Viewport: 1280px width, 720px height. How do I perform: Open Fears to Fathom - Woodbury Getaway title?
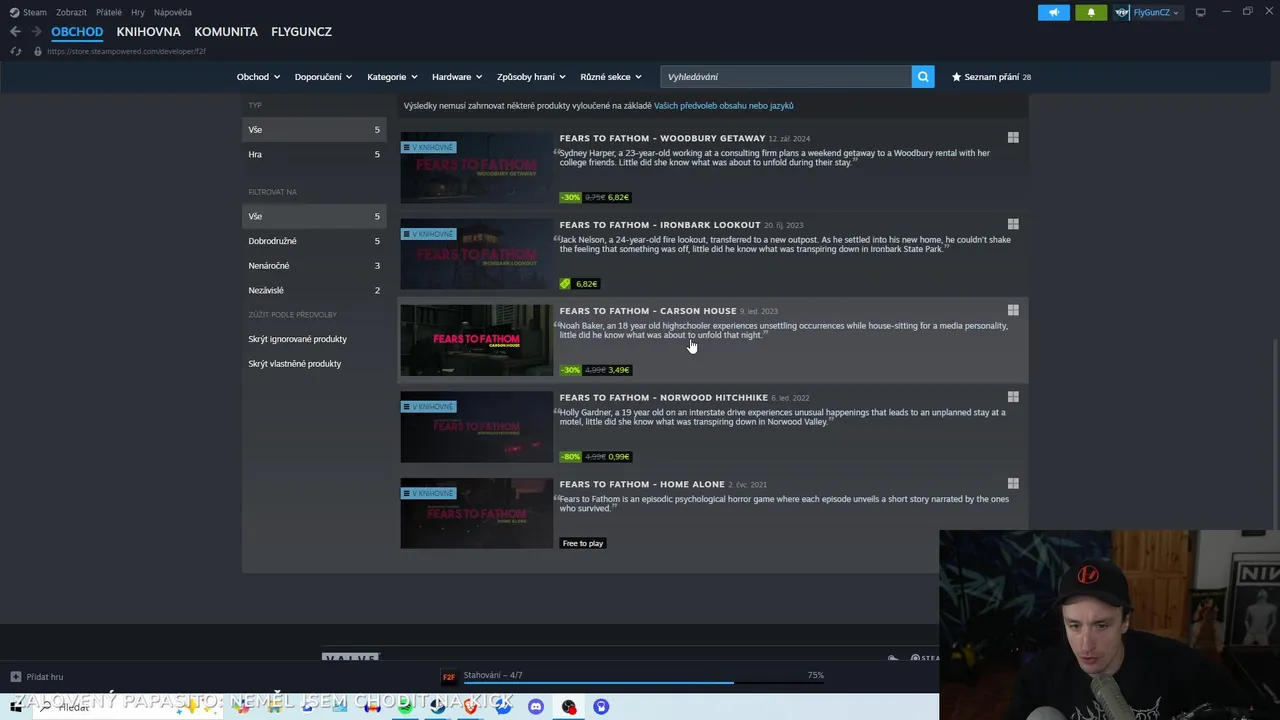coord(662,138)
